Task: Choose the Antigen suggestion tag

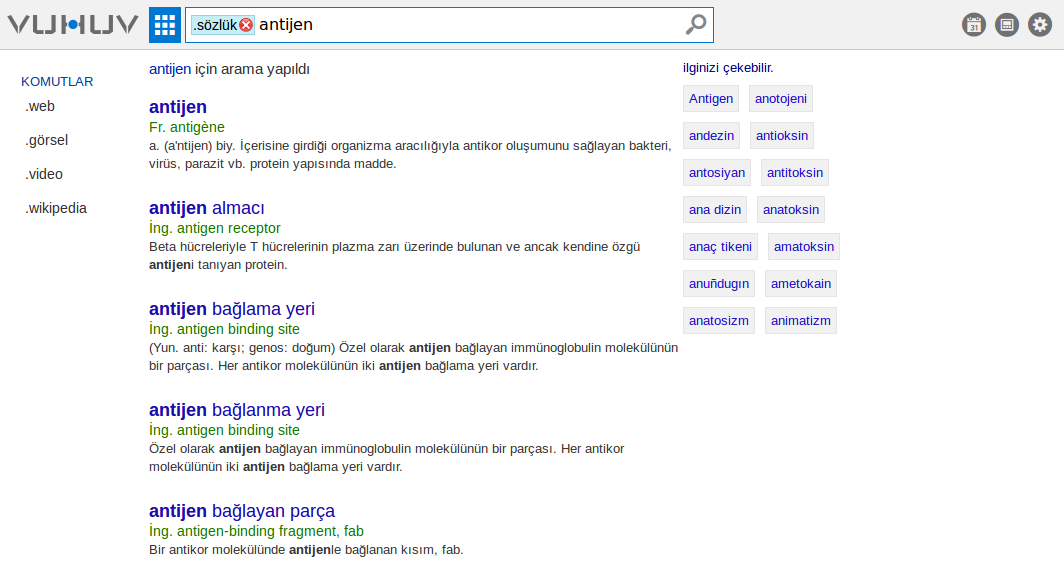Action: [711, 98]
